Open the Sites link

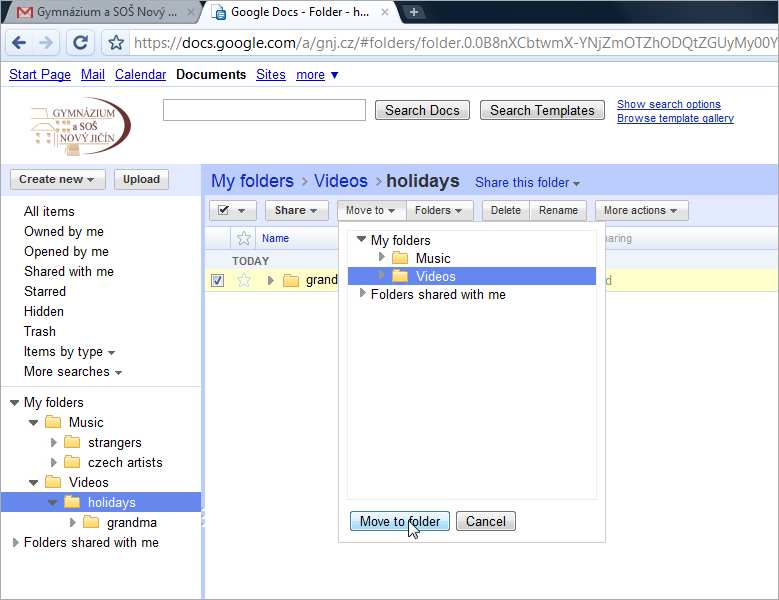(x=271, y=75)
